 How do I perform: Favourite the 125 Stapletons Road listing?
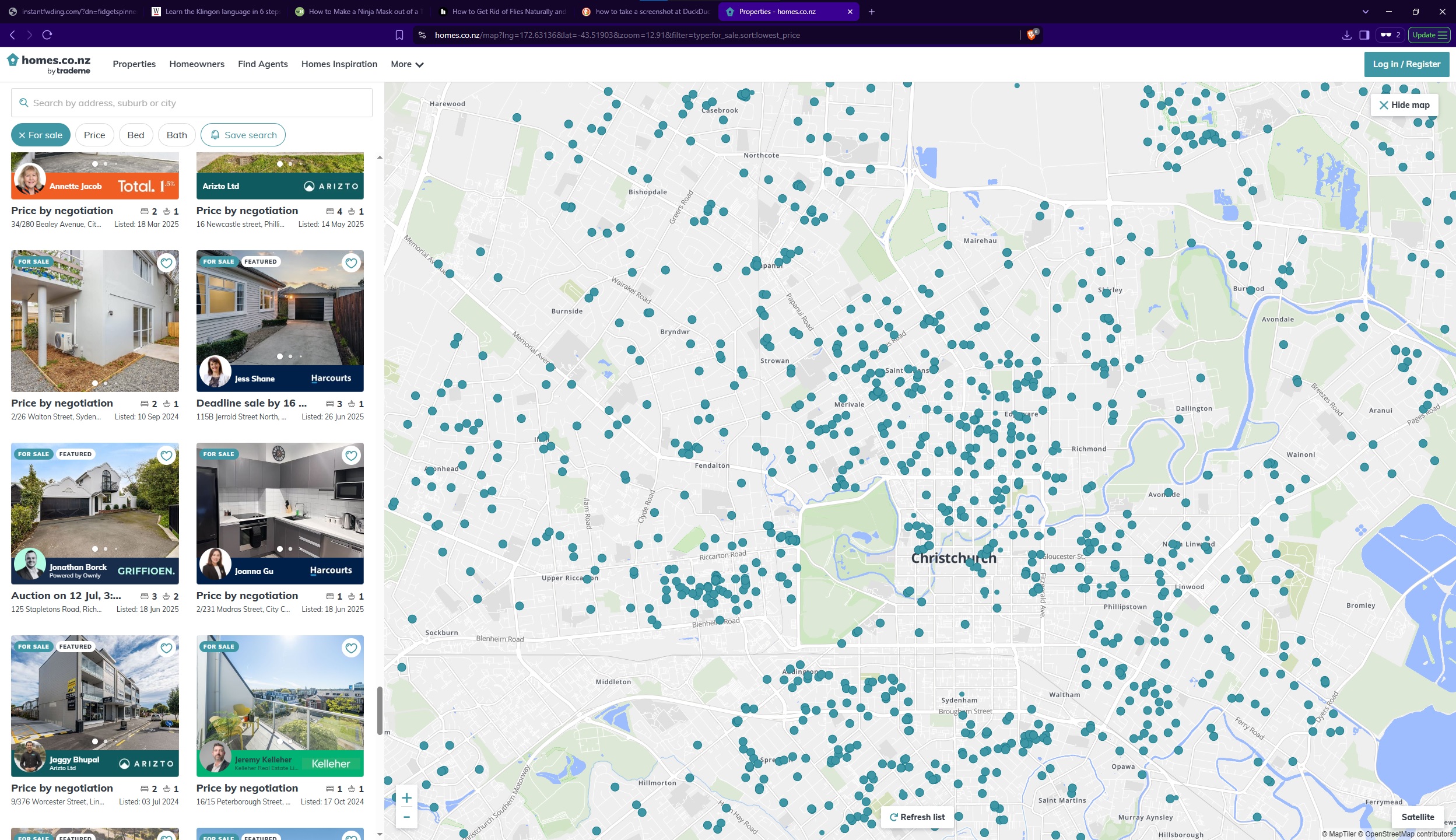click(x=166, y=456)
